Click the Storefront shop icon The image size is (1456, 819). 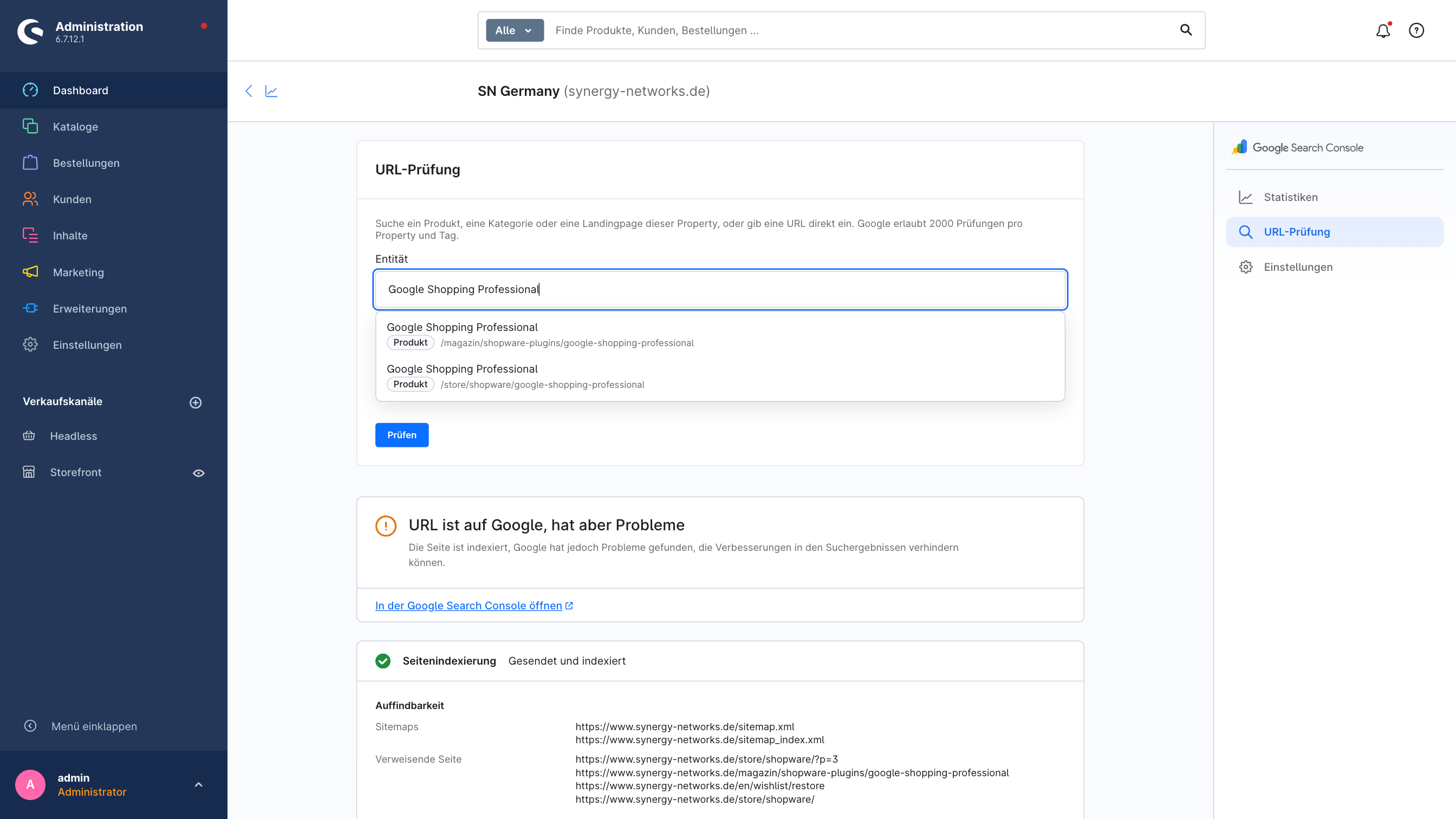coord(29,472)
